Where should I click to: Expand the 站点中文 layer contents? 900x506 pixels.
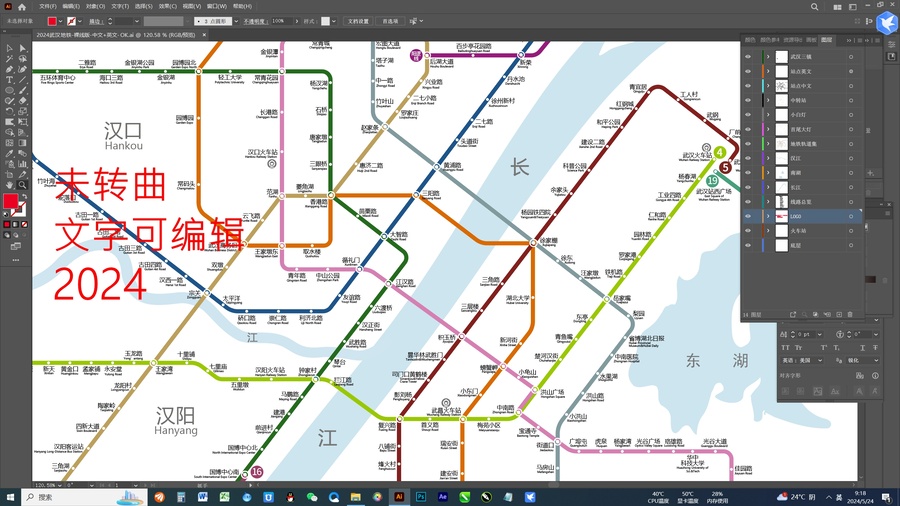(x=768, y=85)
